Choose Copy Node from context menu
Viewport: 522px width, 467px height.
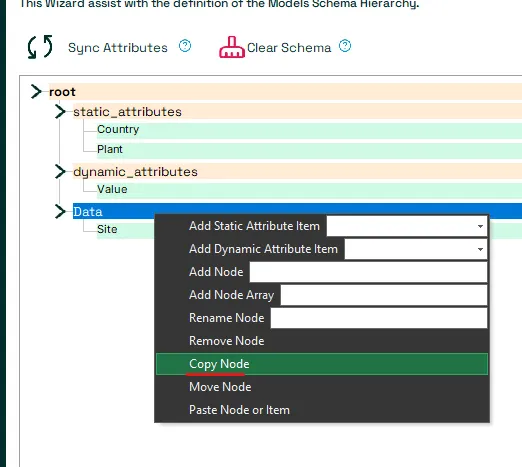click(x=322, y=364)
